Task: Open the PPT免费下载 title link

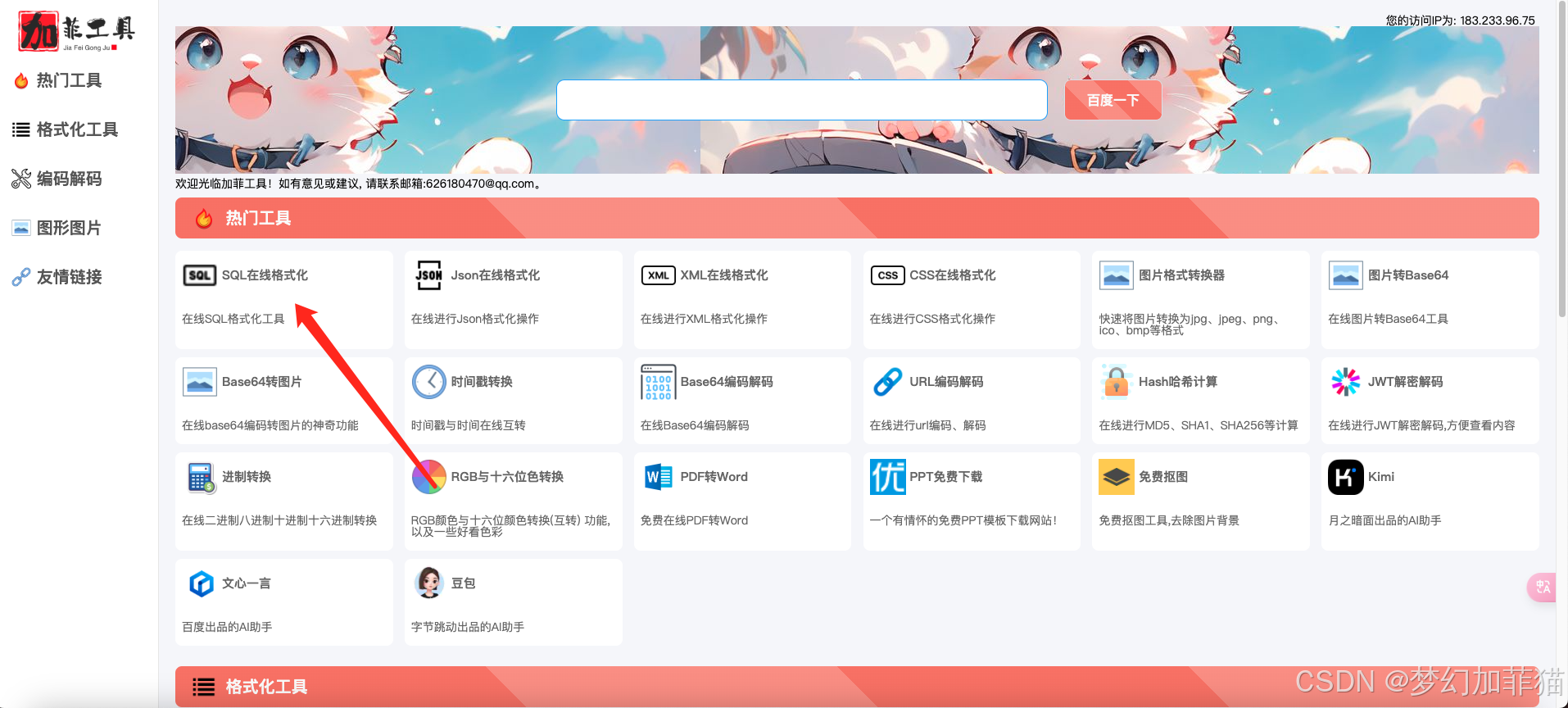Action: click(946, 477)
